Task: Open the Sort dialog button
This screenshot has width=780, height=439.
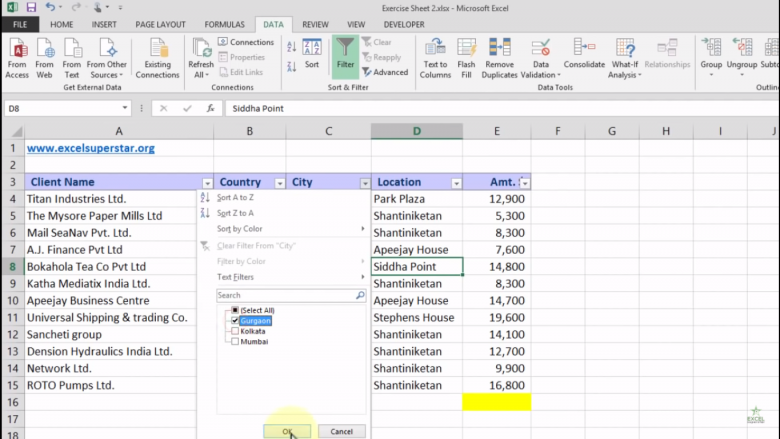Action: 312,54
